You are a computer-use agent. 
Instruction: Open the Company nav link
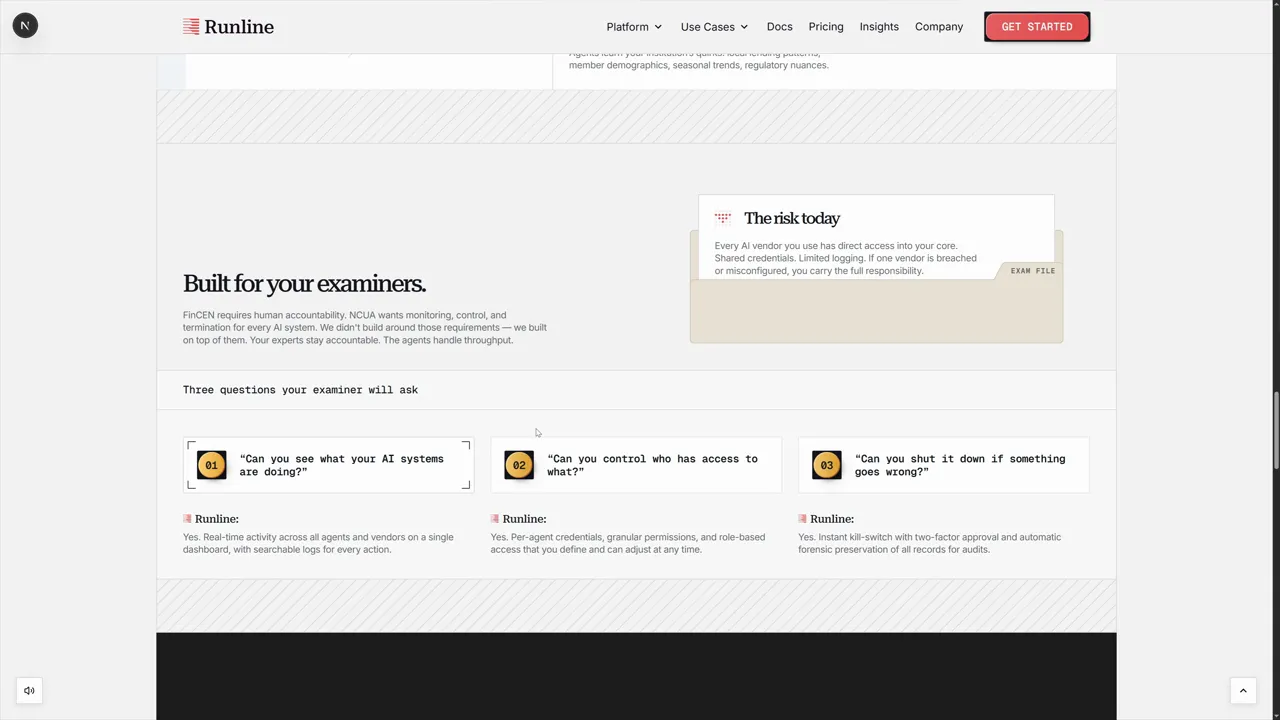click(939, 27)
